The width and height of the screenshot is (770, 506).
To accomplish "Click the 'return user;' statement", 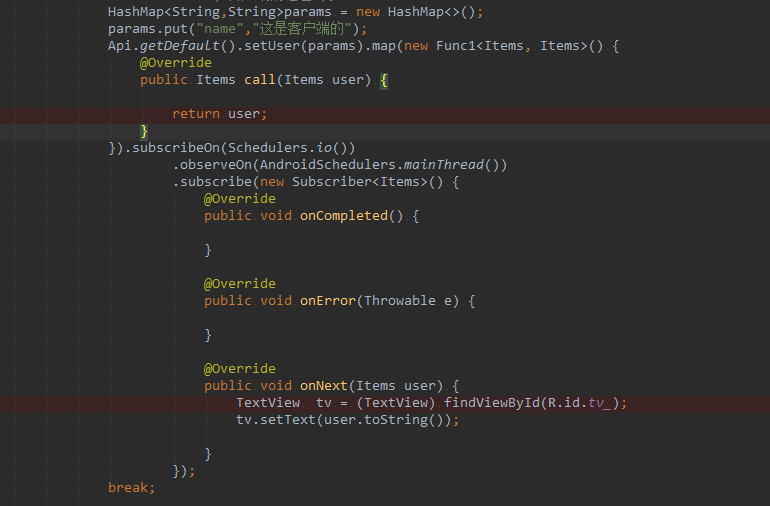I will [x=220, y=114].
